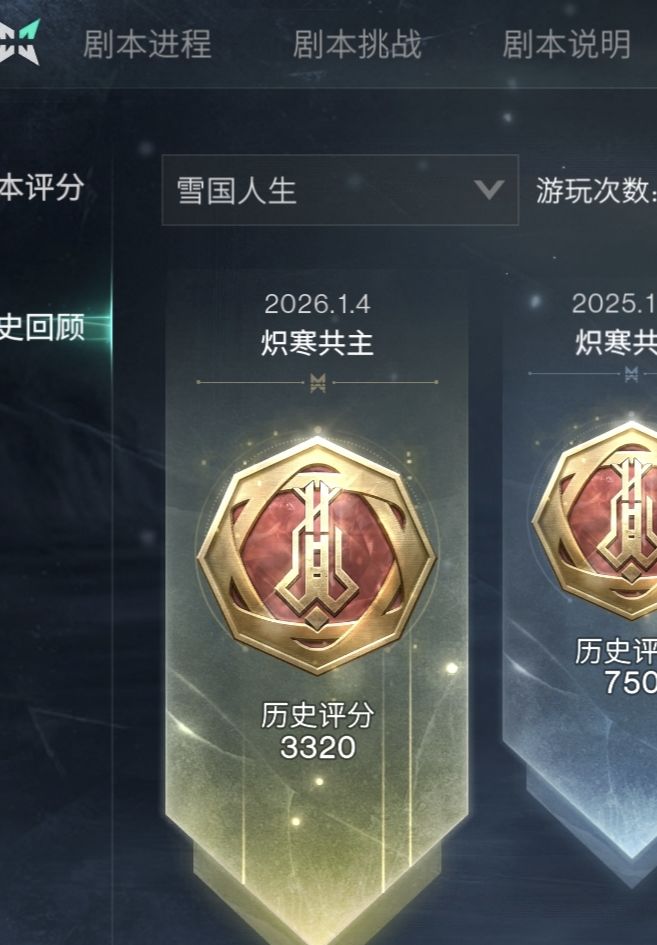This screenshot has width=657, height=945.
Task: Select the second banner's 炽寒共主 title
Action: click(615, 343)
